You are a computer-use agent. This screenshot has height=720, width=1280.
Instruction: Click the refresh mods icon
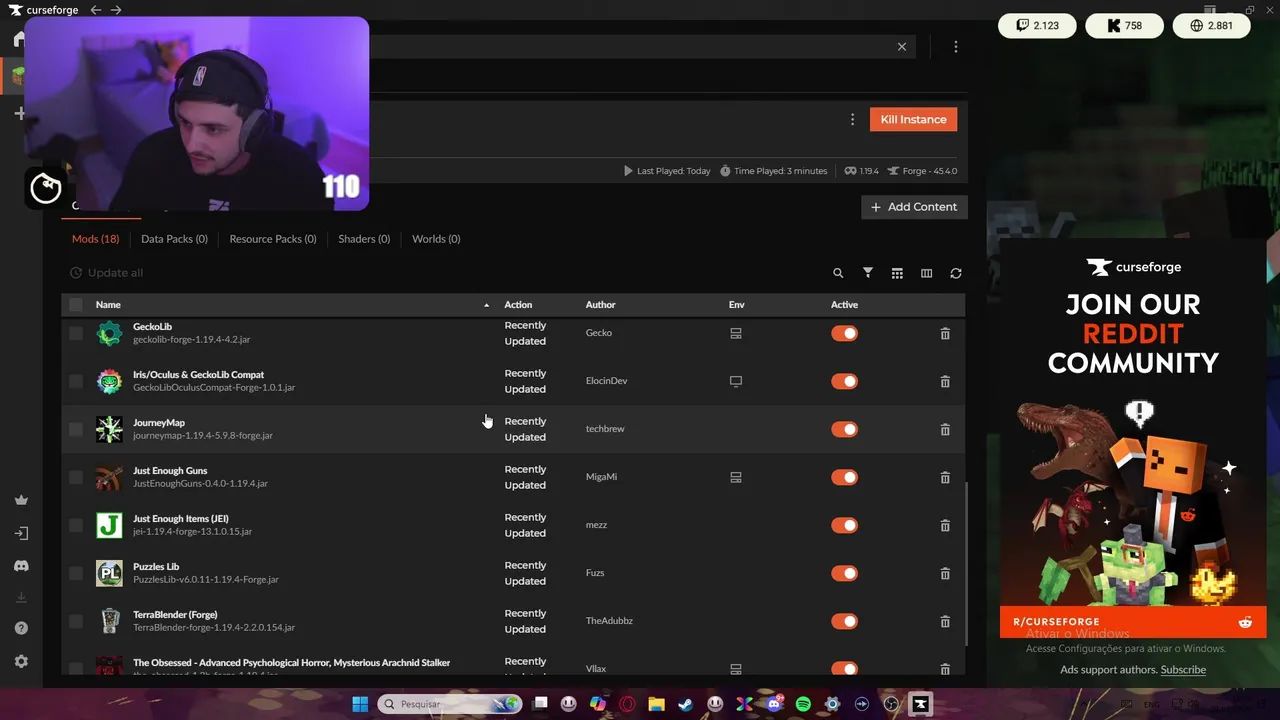click(956, 273)
